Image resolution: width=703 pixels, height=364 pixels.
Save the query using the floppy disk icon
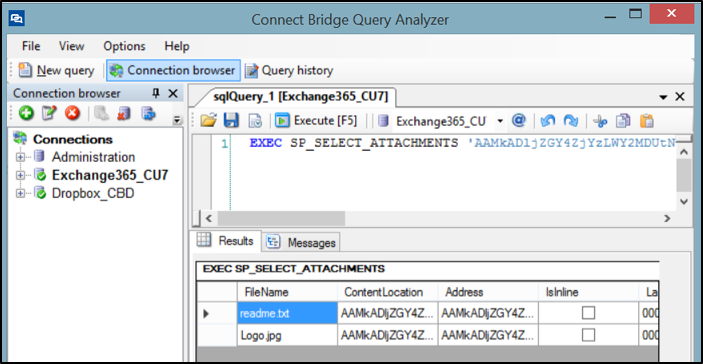(231, 121)
